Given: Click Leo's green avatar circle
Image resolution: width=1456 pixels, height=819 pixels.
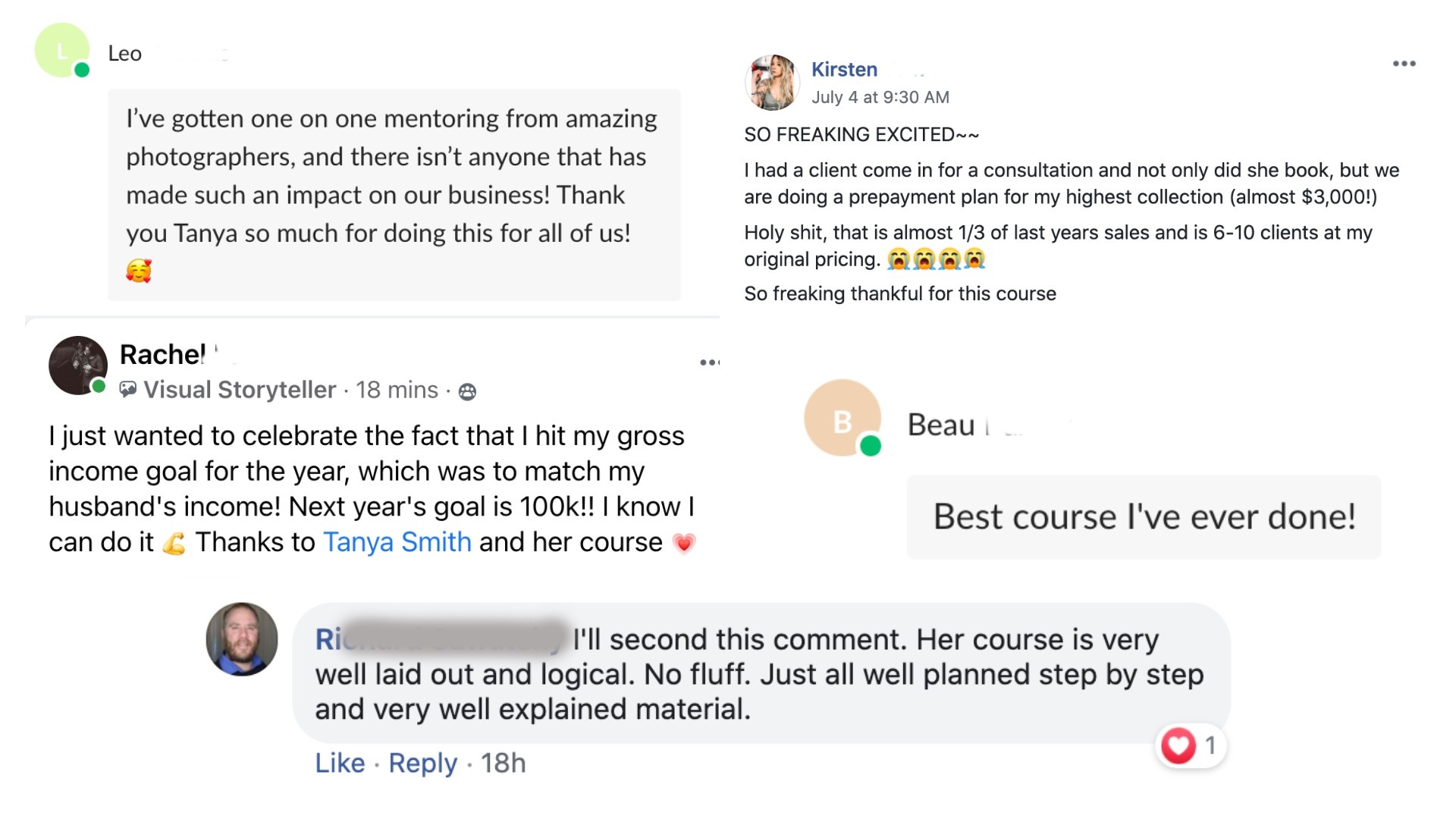Looking at the screenshot, I should [x=62, y=50].
